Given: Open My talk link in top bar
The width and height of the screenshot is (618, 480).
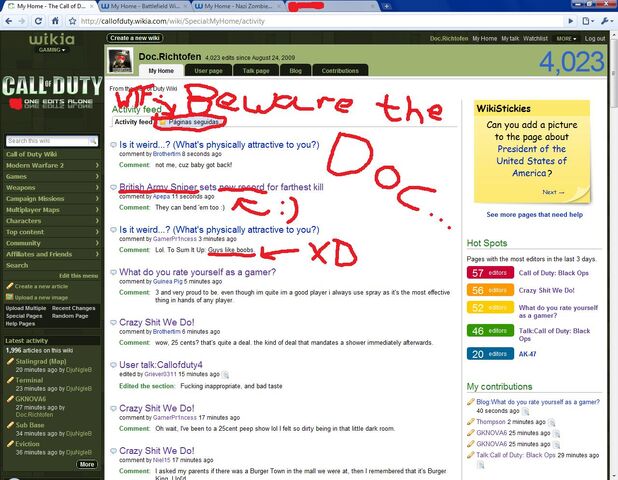Looking at the screenshot, I should tap(510, 39).
